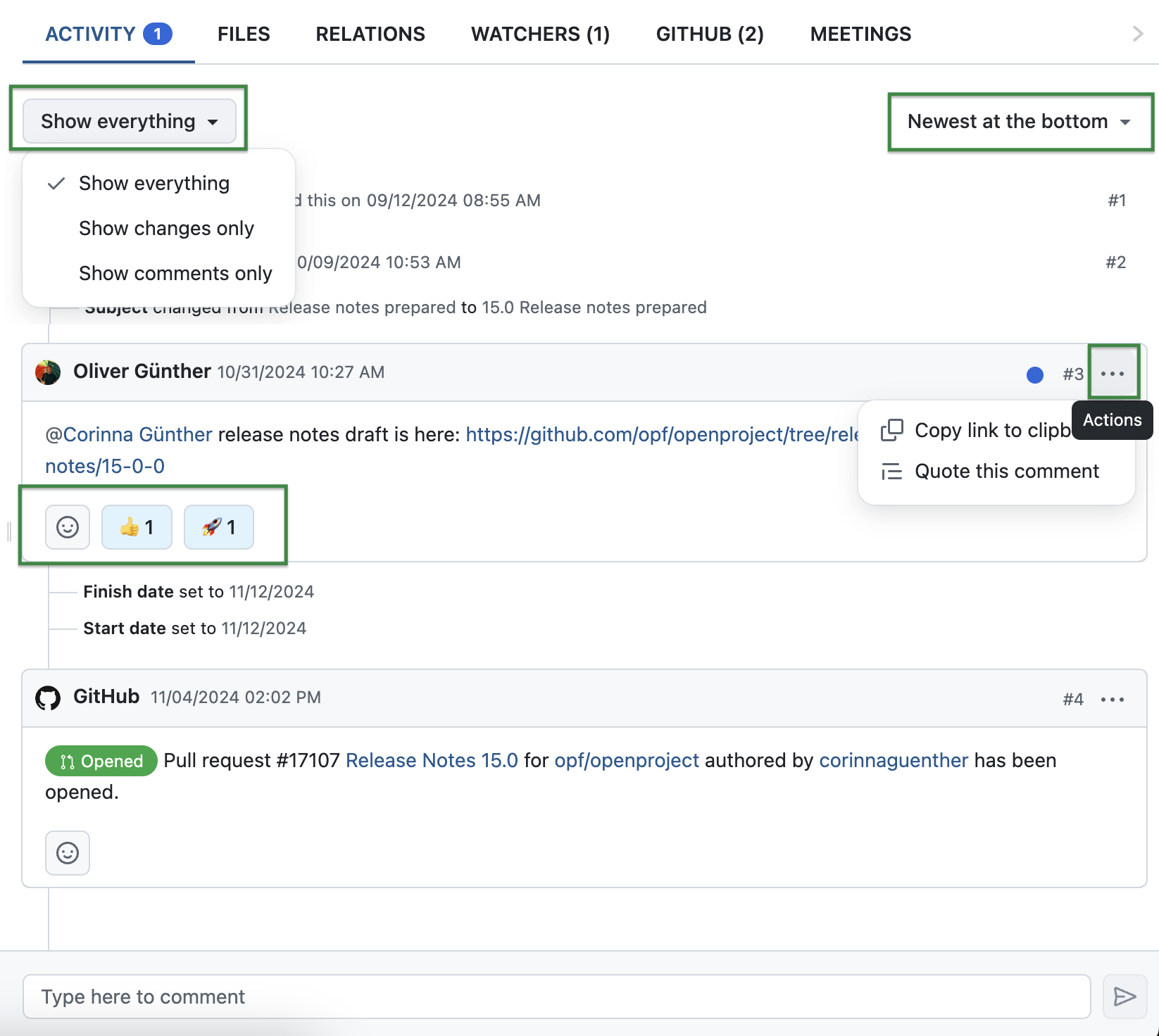Open the Release Notes 15.0 pull request link

click(431, 760)
